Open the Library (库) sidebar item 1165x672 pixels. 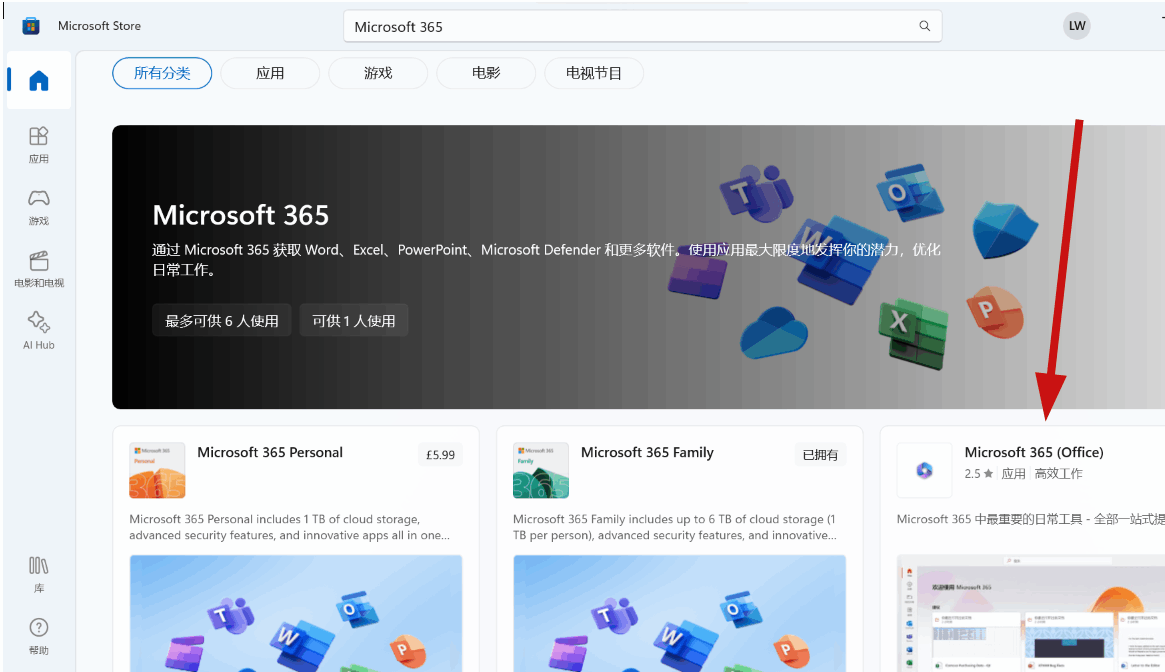[39, 575]
